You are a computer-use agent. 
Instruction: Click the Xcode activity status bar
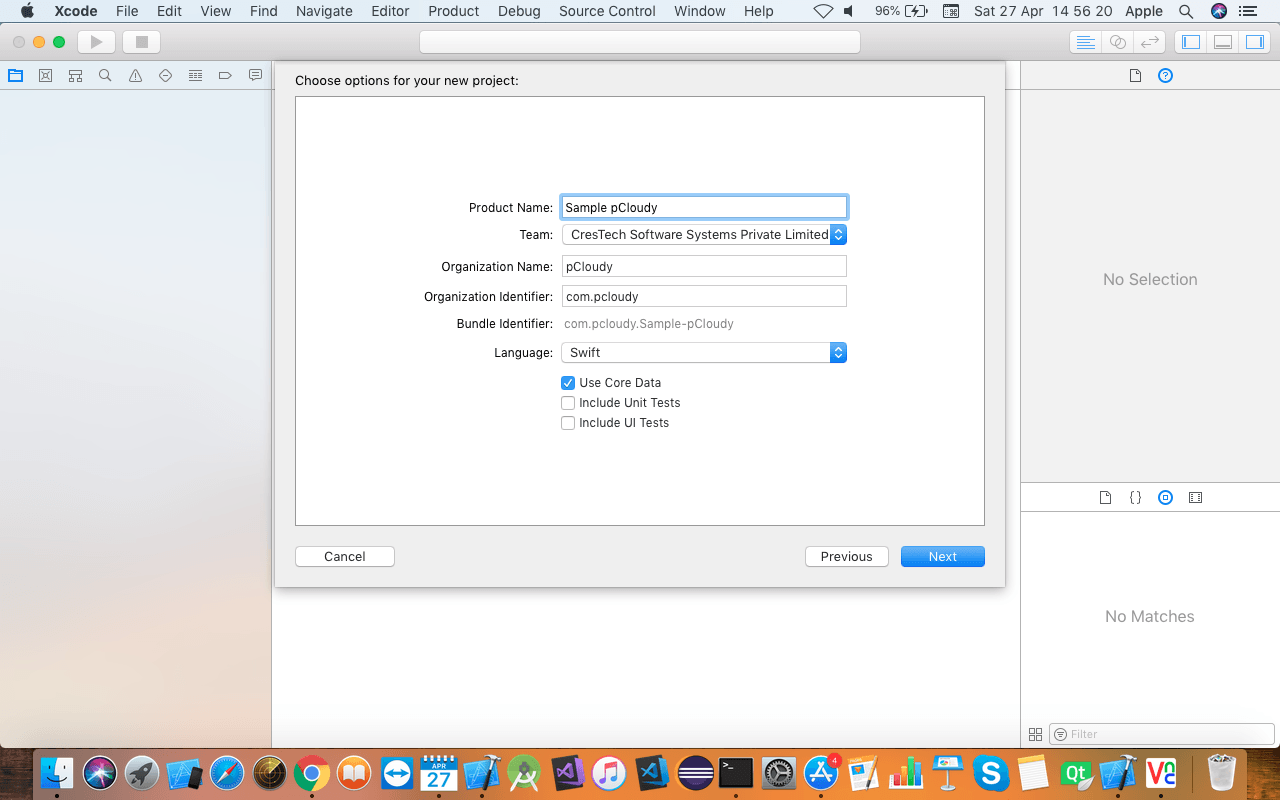[x=640, y=42]
